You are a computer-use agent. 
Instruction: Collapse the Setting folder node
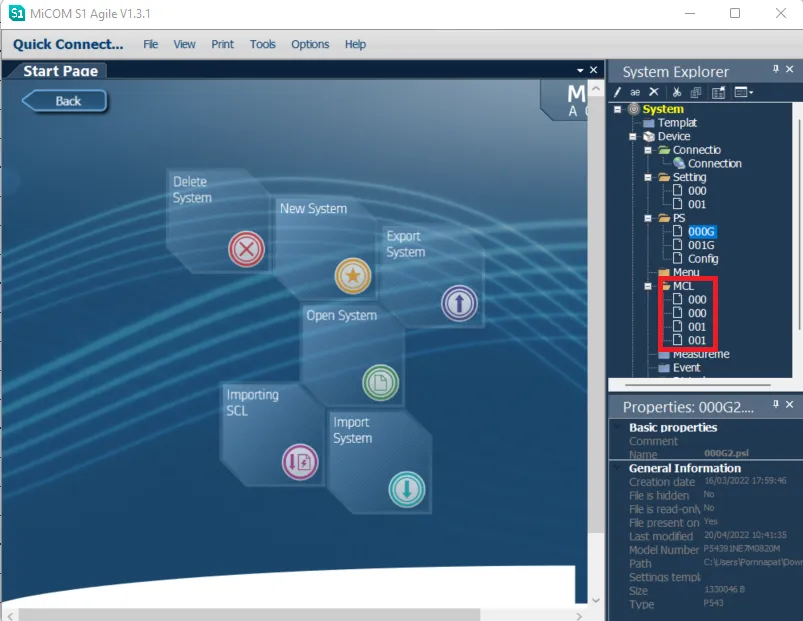[648, 177]
